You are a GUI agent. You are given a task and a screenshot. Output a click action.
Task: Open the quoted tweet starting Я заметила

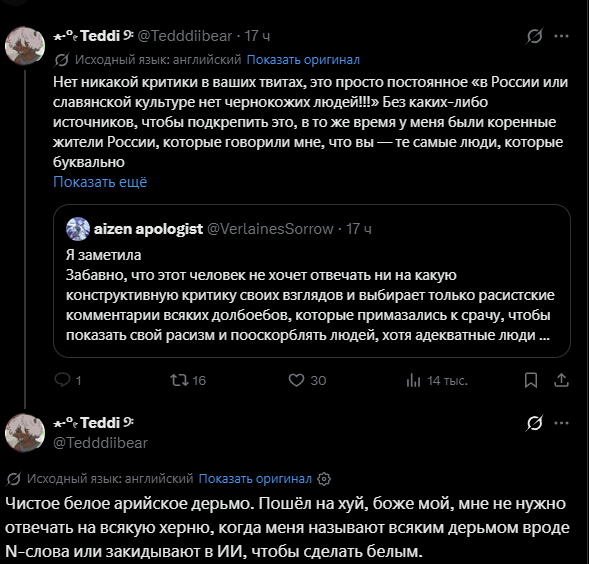point(312,281)
